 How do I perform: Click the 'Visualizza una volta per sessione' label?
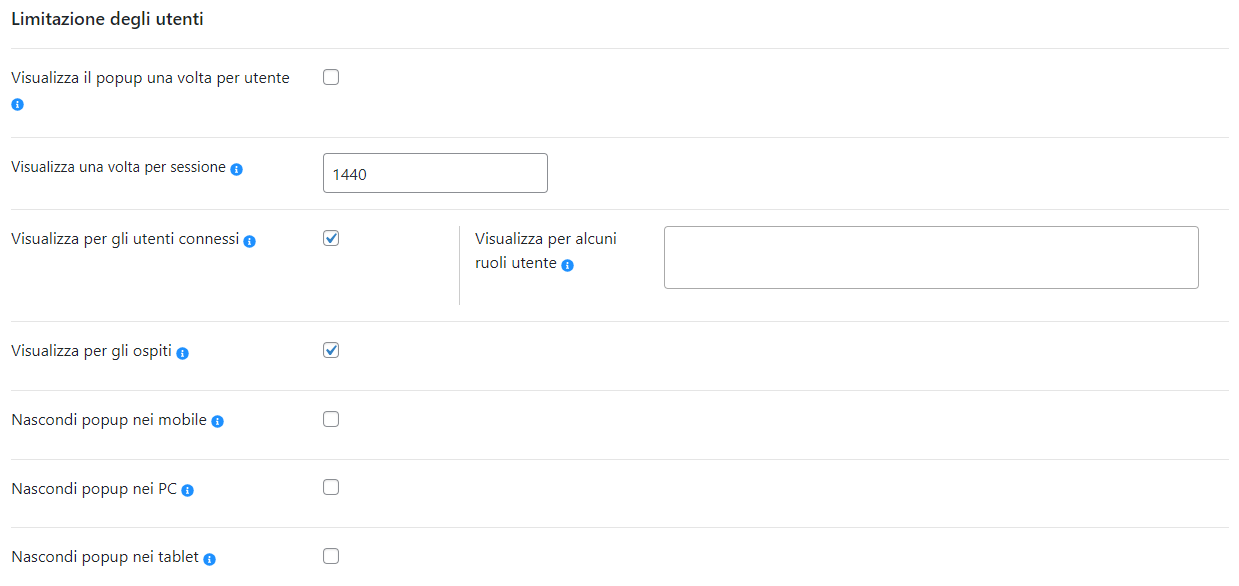click(x=119, y=167)
